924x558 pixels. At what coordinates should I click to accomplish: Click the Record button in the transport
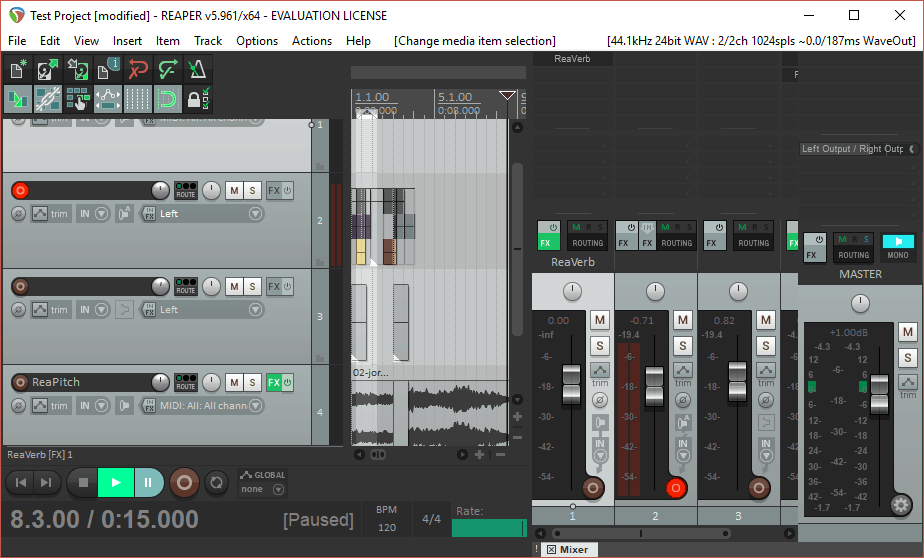184,482
